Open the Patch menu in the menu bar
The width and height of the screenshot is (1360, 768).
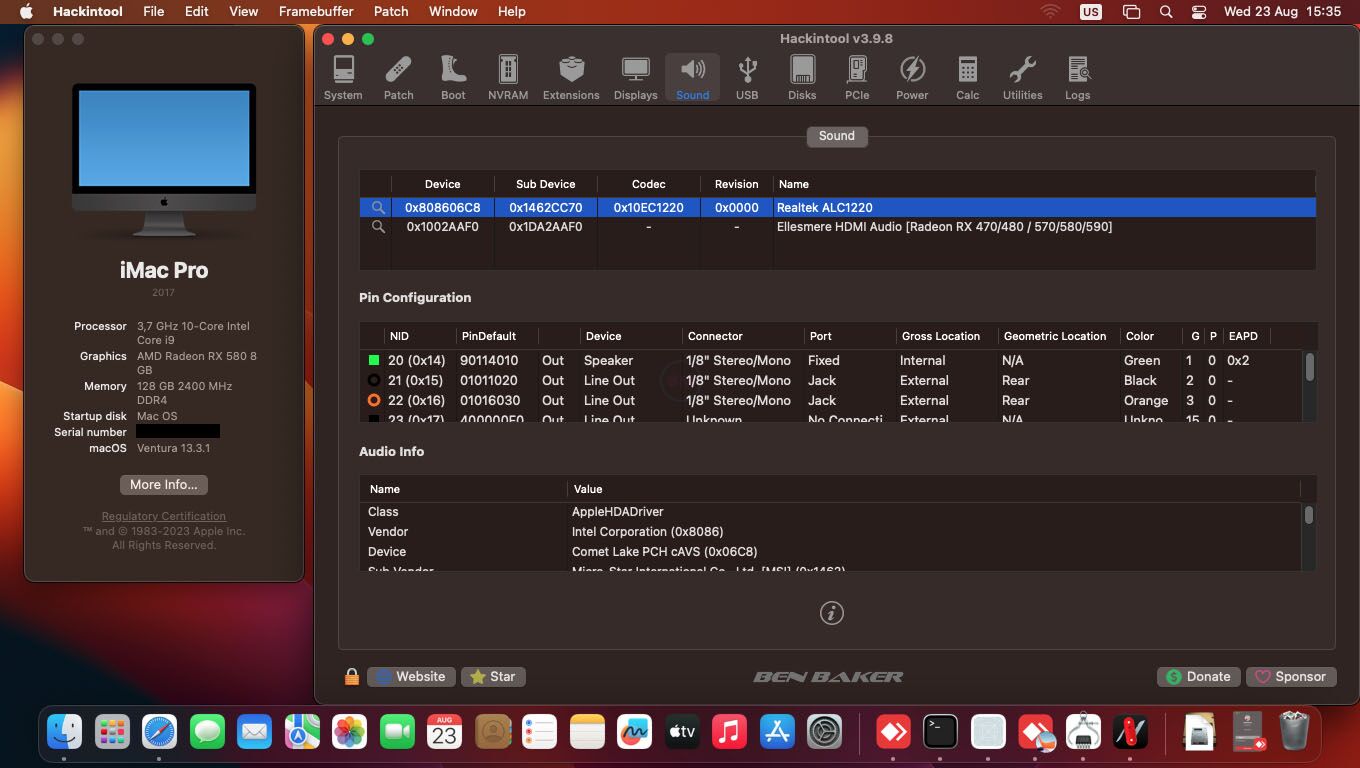pyautogui.click(x=391, y=12)
